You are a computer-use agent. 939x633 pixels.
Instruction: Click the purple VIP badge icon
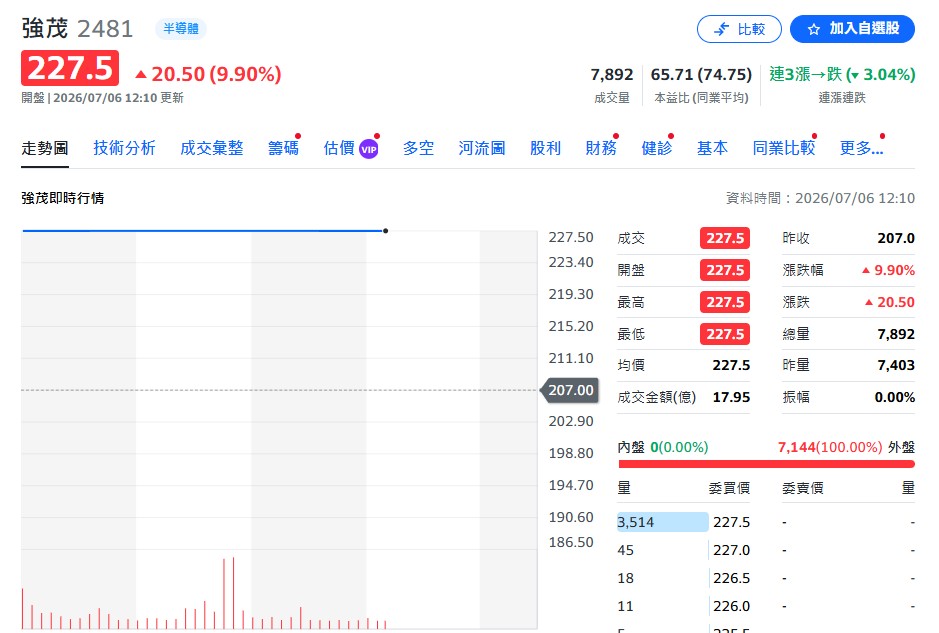click(x=369, y=149)
